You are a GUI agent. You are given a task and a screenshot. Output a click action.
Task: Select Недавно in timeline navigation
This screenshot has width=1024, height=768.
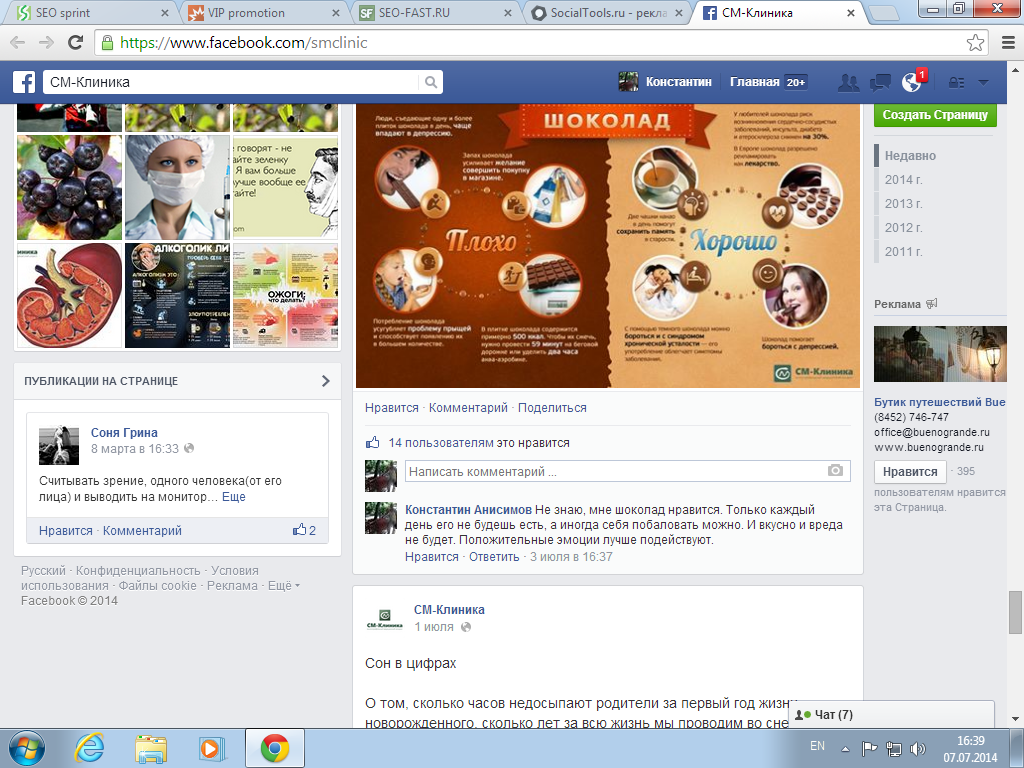coord(910,155)
